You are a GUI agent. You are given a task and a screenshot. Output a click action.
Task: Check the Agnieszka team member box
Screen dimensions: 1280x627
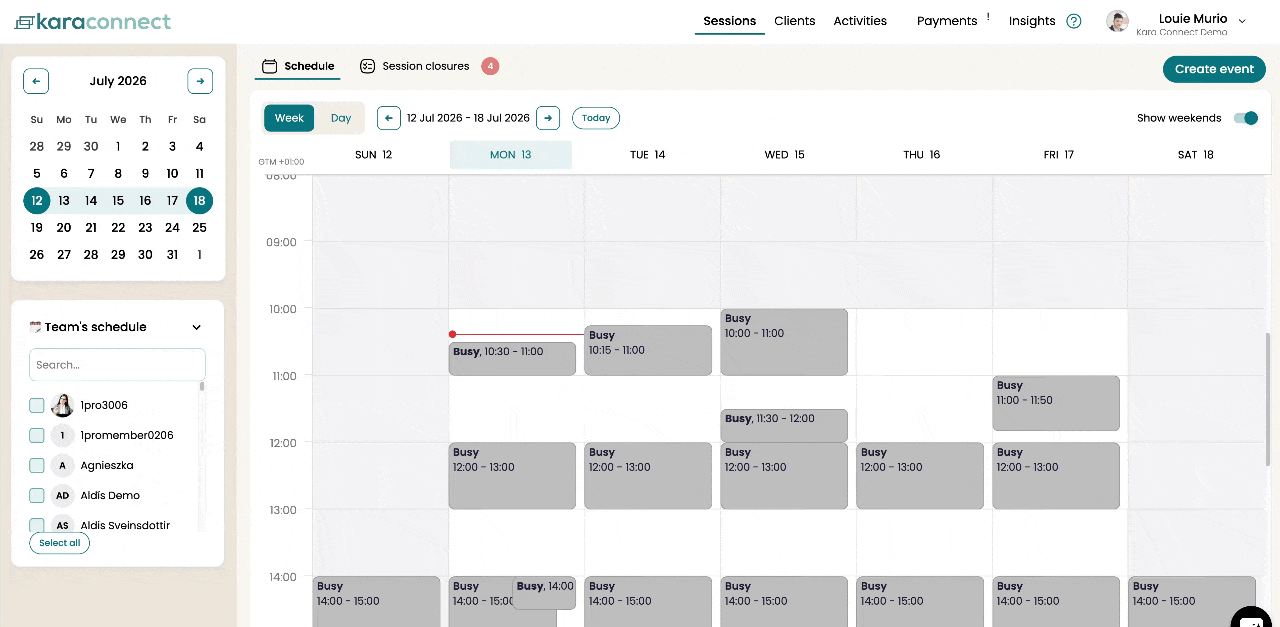(x=37, y=465)
